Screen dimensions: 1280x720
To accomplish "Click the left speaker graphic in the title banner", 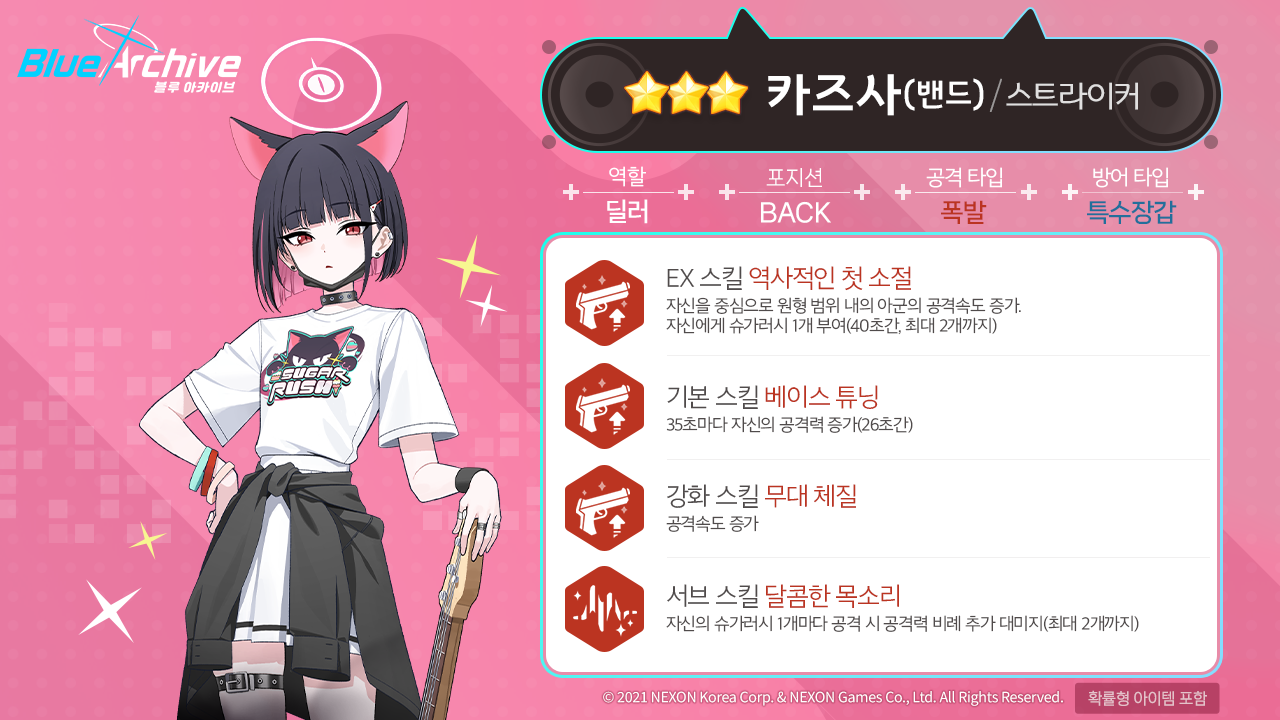I will click(x=598, y=95).
